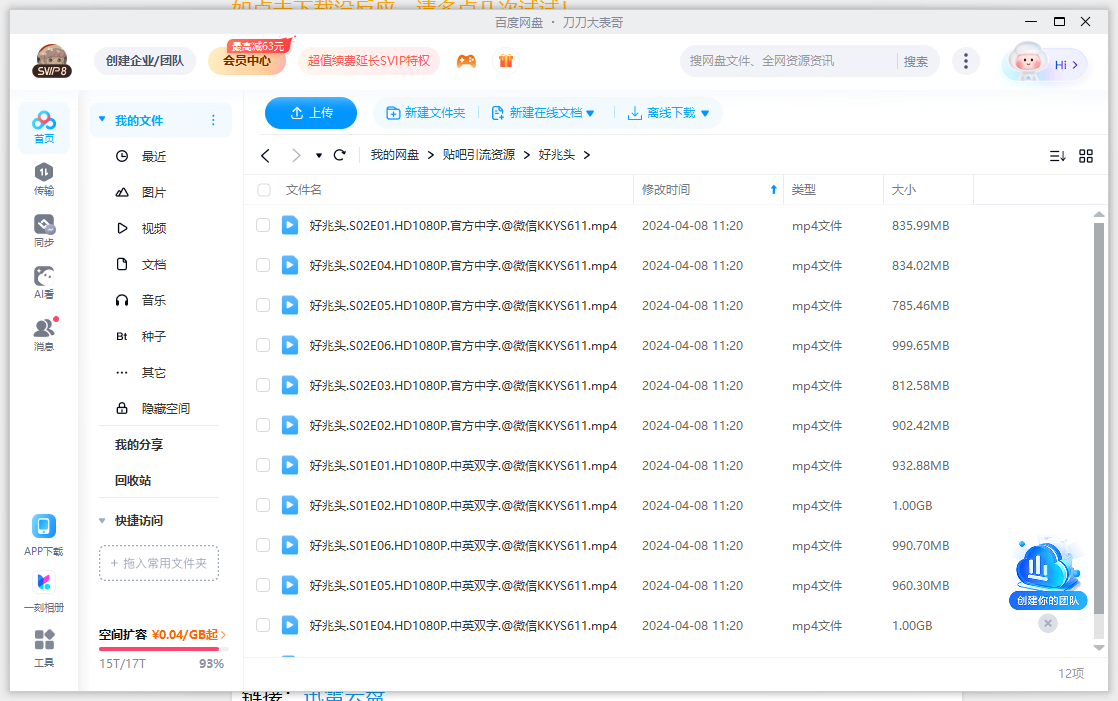Click modified time sort arrow
The height and width of the screenshot is (701, 1118).
pos(774,190)
